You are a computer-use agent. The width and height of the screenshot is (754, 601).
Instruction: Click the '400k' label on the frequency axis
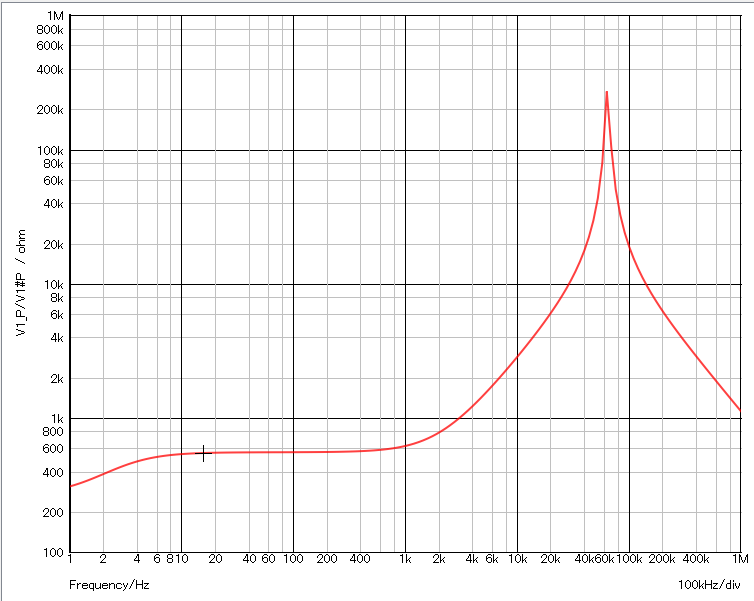pyautogui.click(x=696, y=559)
